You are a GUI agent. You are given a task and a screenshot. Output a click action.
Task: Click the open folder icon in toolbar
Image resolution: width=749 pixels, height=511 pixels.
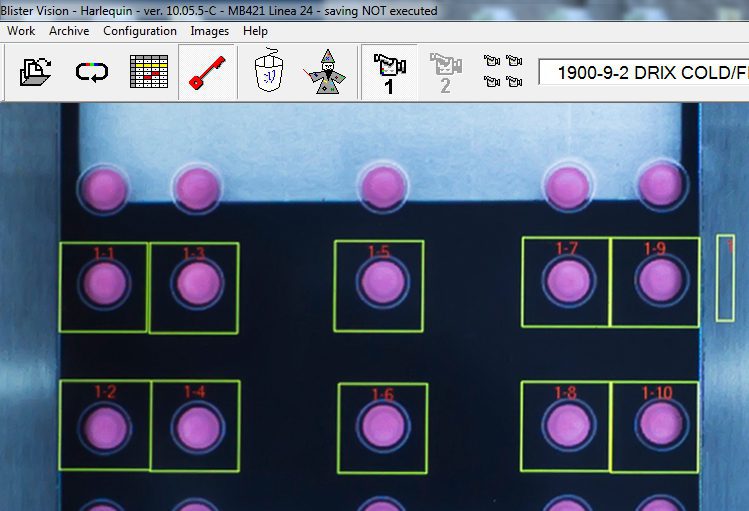click(x=36, y=72)
